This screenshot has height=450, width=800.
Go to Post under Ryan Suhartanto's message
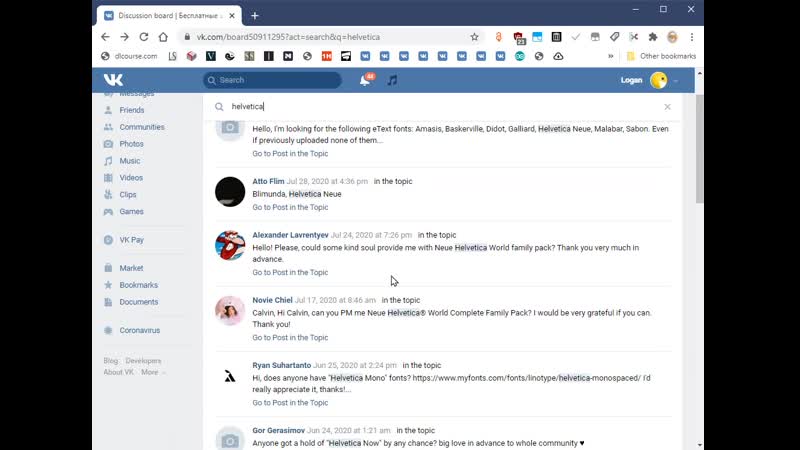290,403
